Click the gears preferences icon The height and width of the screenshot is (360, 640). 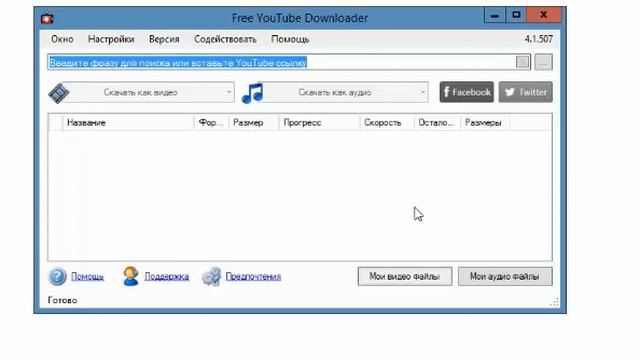point(211,276)
